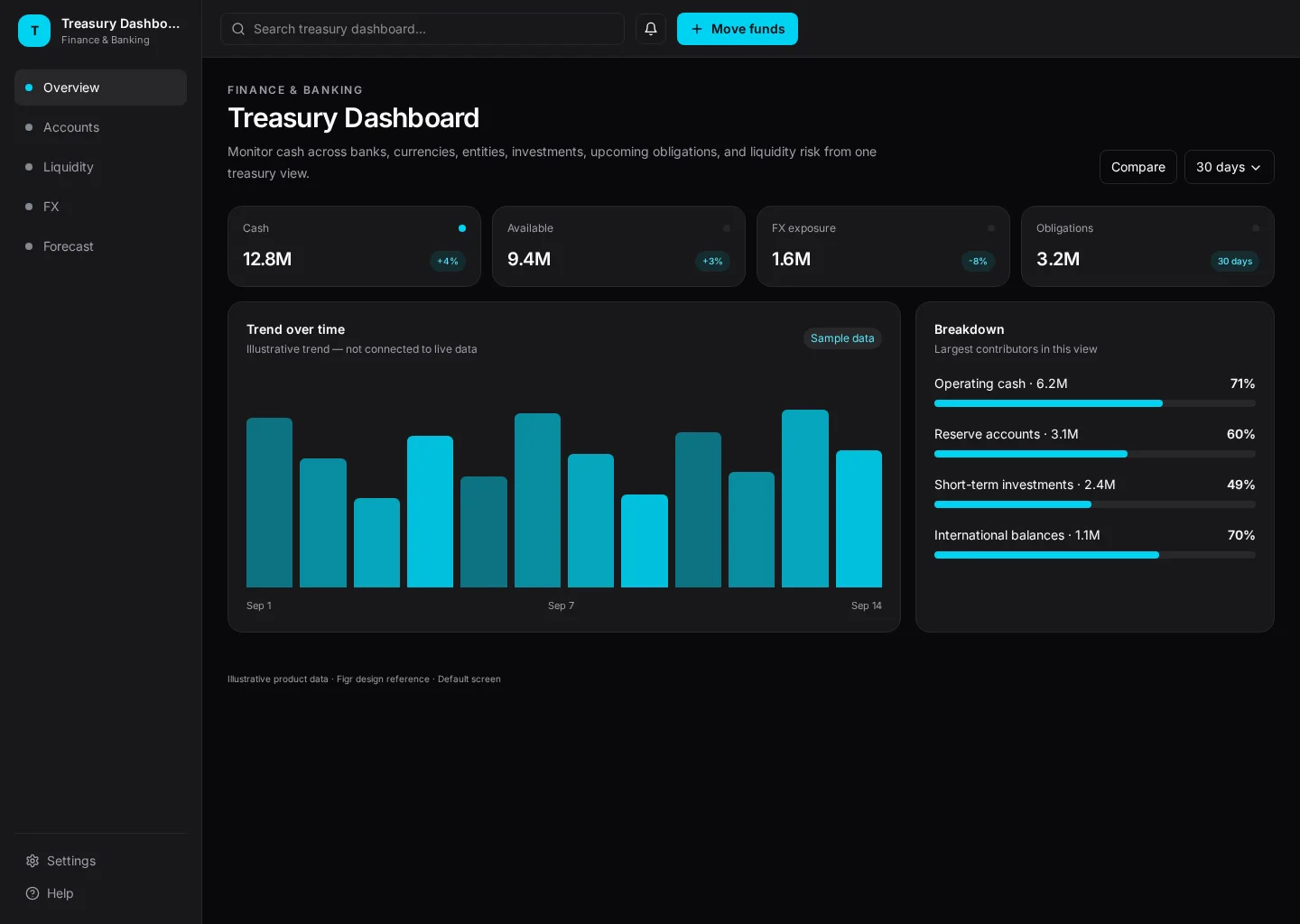The image size is (1300, 924).
Task: Open Help in the sidebar
Action: 100,893
